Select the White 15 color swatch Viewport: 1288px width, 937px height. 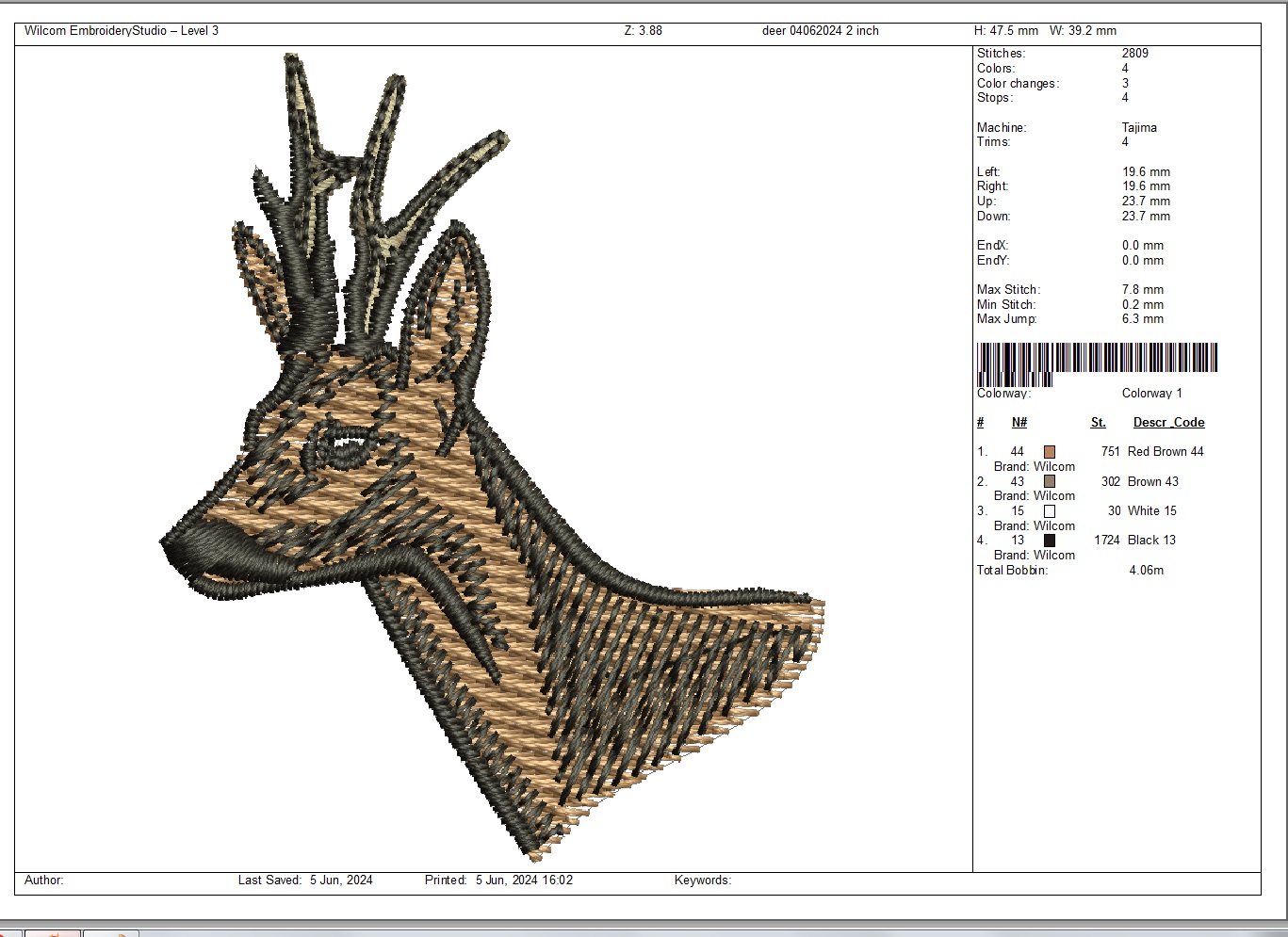[x=1049, y=511]
